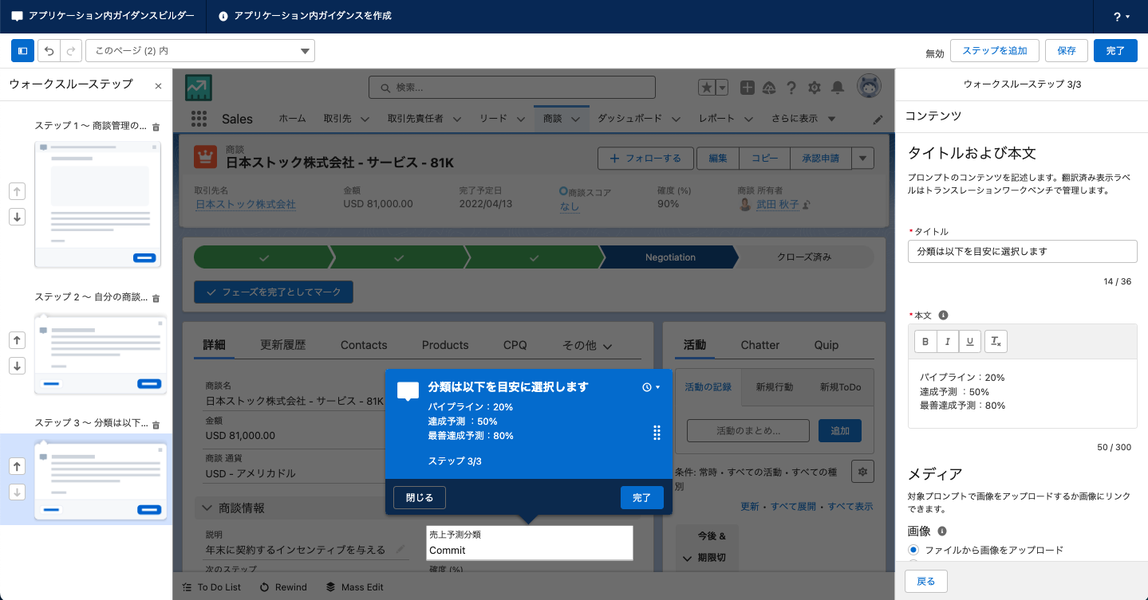Image resolution: width=1148 pixels, height=600 pixels.
Task: Apply bold formatting in body editor
Action: click(925, 341)
